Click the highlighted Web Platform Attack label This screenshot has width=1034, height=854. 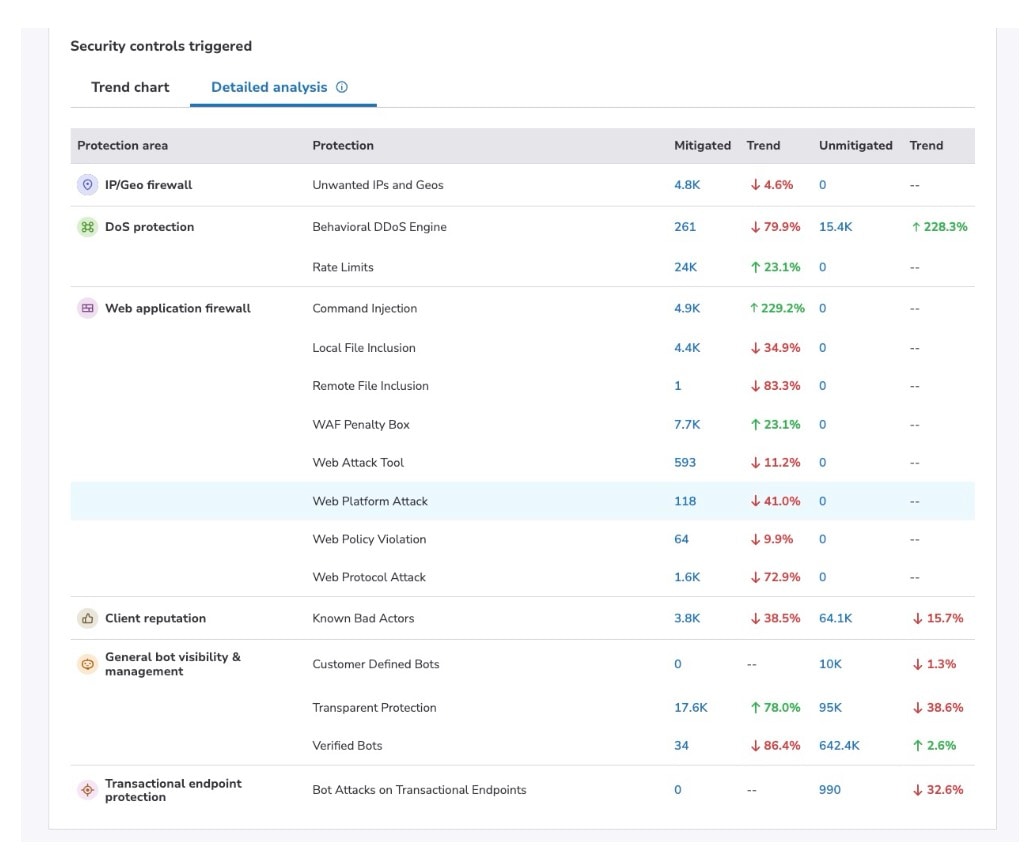point(370,501)
